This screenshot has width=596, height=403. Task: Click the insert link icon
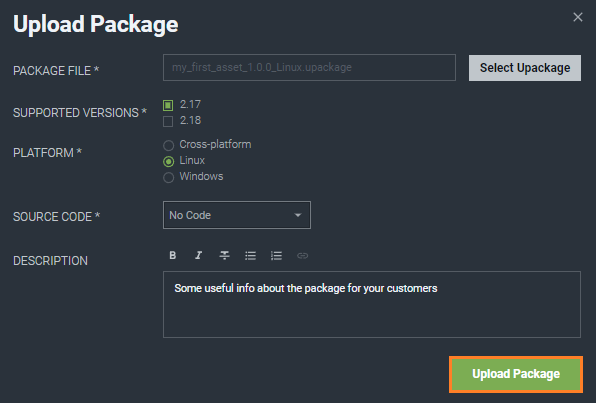pyautogui.click(x=302, y=255)
